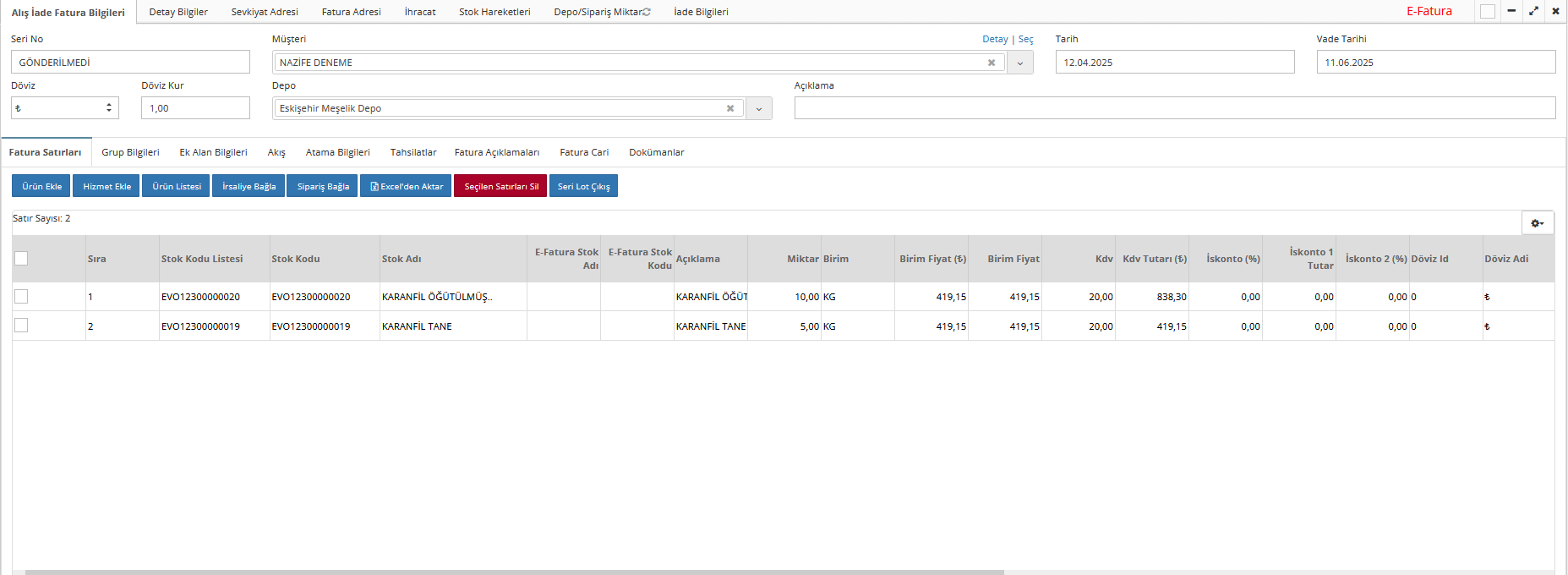Click the Detay link above Müşteri
Image resolution: width=1568 pixels, height=575 pixels.
pos(995,39)
